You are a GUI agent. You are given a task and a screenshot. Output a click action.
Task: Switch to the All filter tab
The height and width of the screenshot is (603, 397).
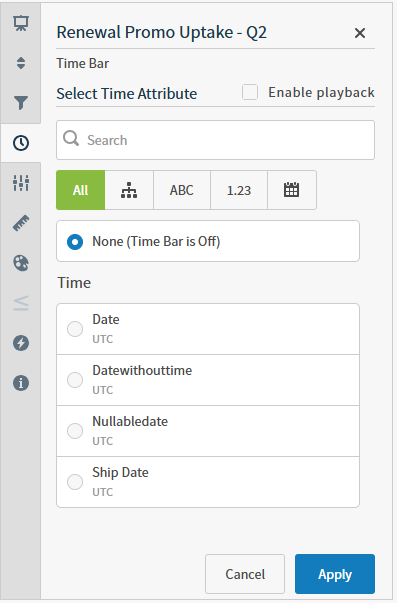click(80, 190)
